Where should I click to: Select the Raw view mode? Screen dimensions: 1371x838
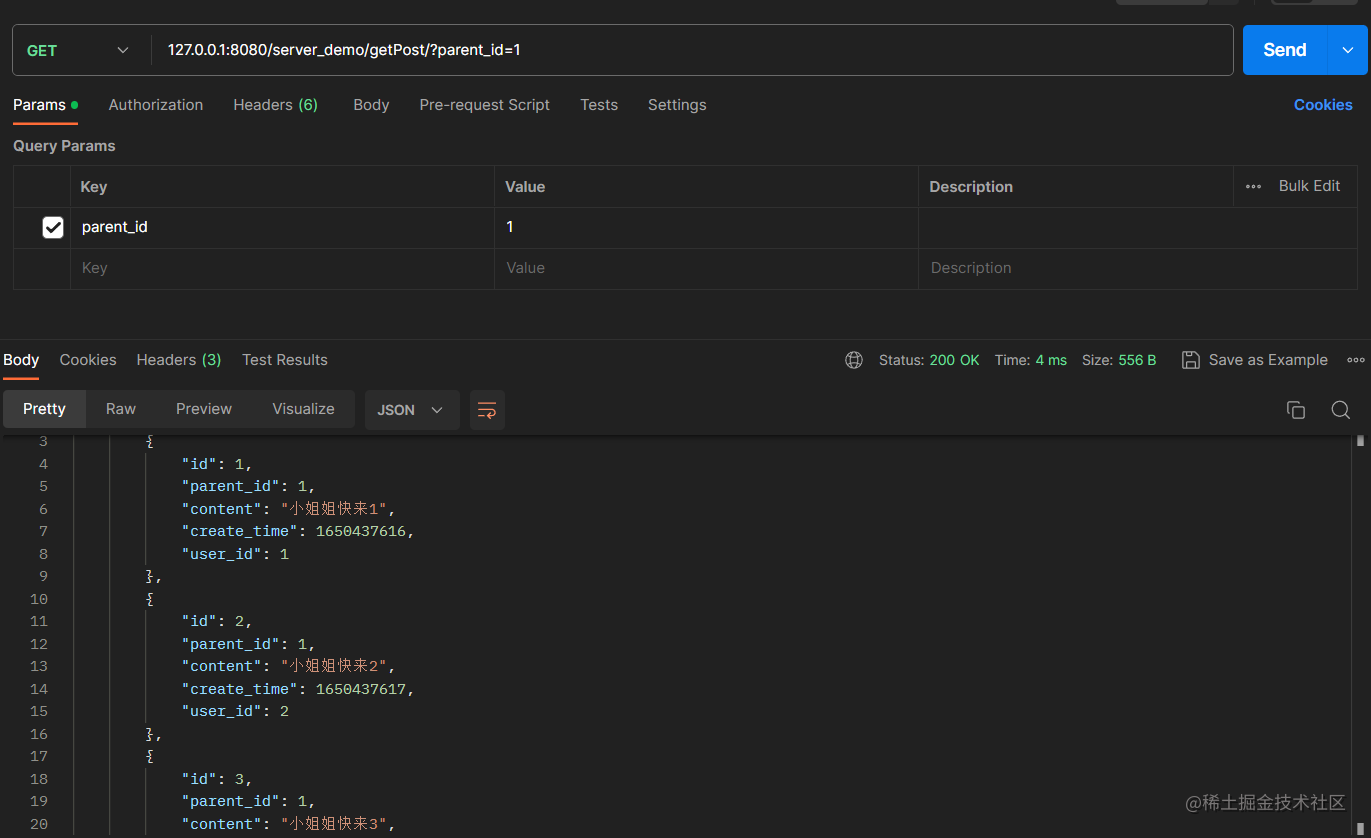(x=121, y=409)
